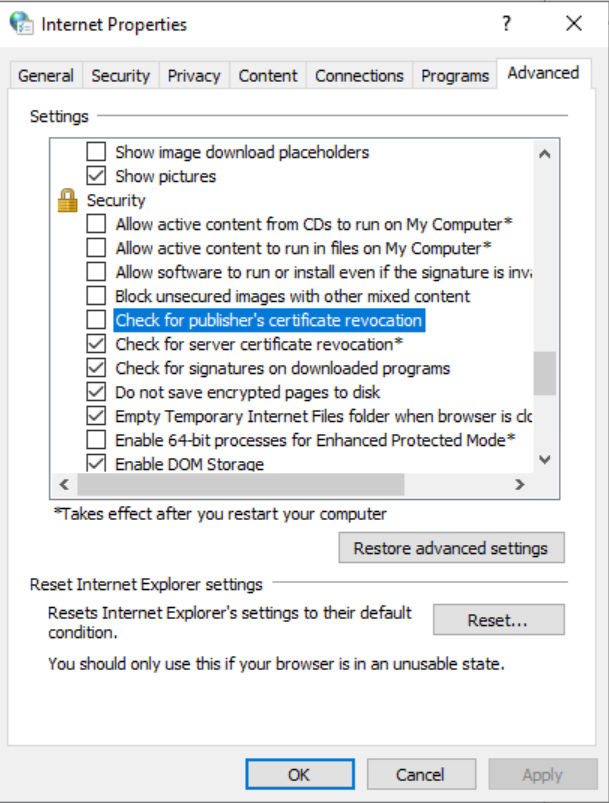Click the question mark help button

(507, 24)
